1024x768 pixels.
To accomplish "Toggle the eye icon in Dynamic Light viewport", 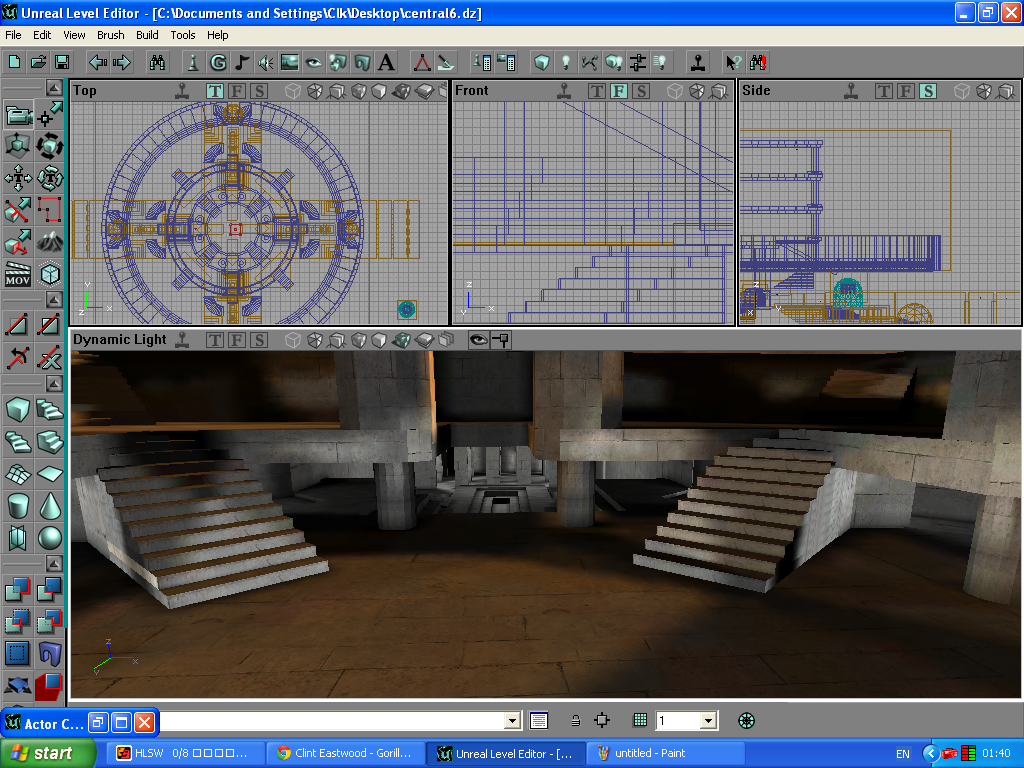I will 479,340.
